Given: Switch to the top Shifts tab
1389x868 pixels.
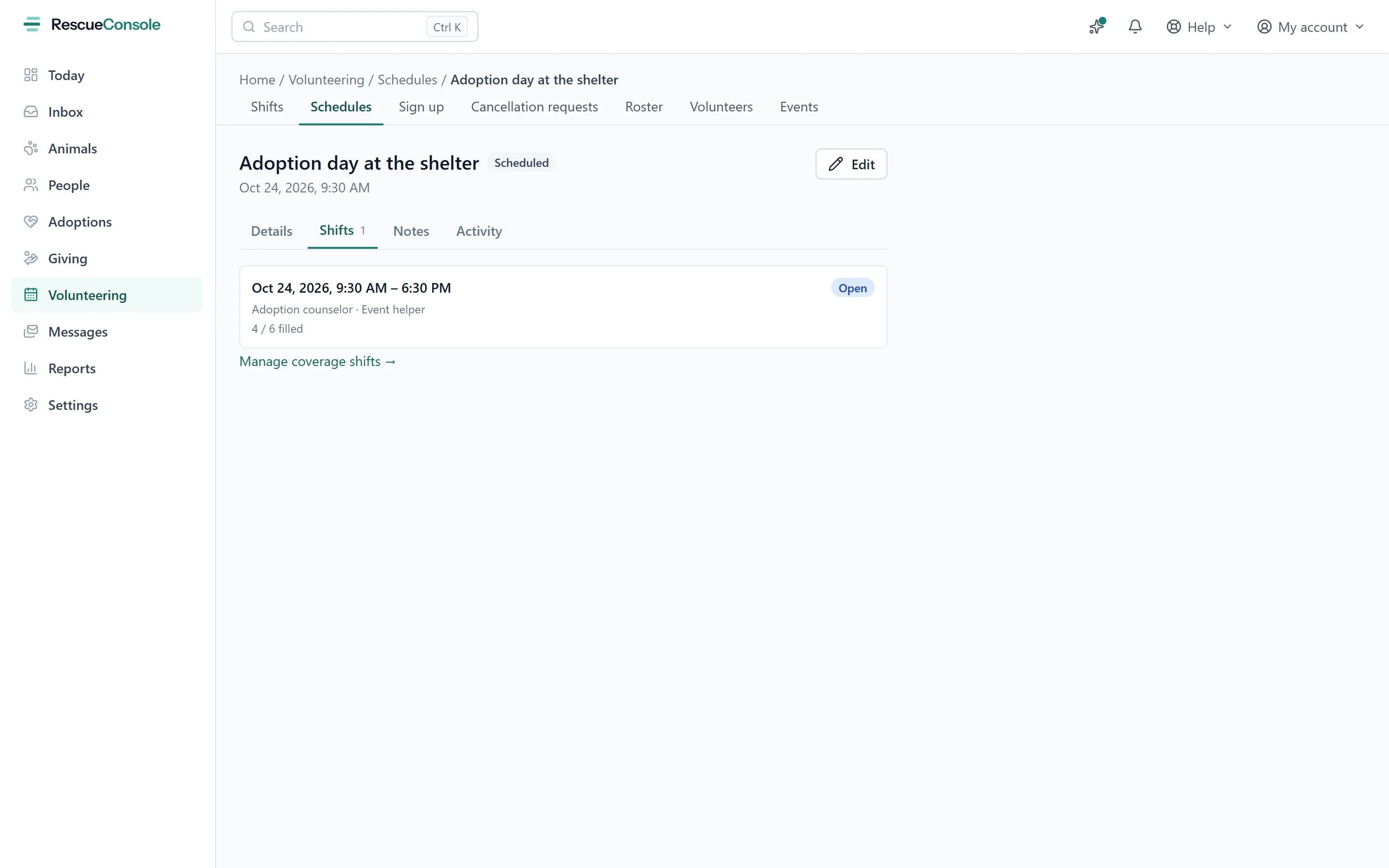Looking at the screenshot, I should [x=267, y=107].
